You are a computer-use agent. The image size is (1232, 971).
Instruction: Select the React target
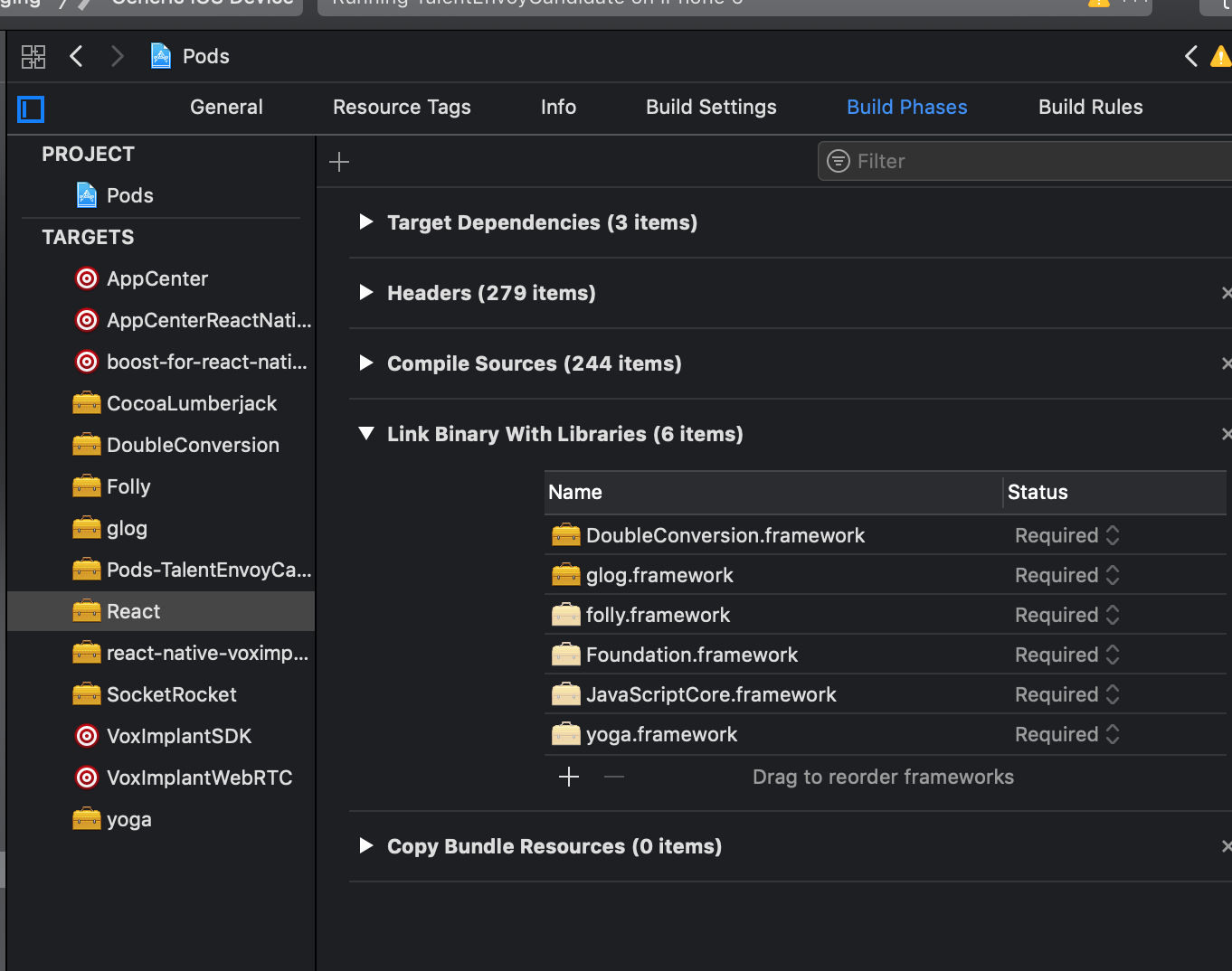click(x=161, y=611)
